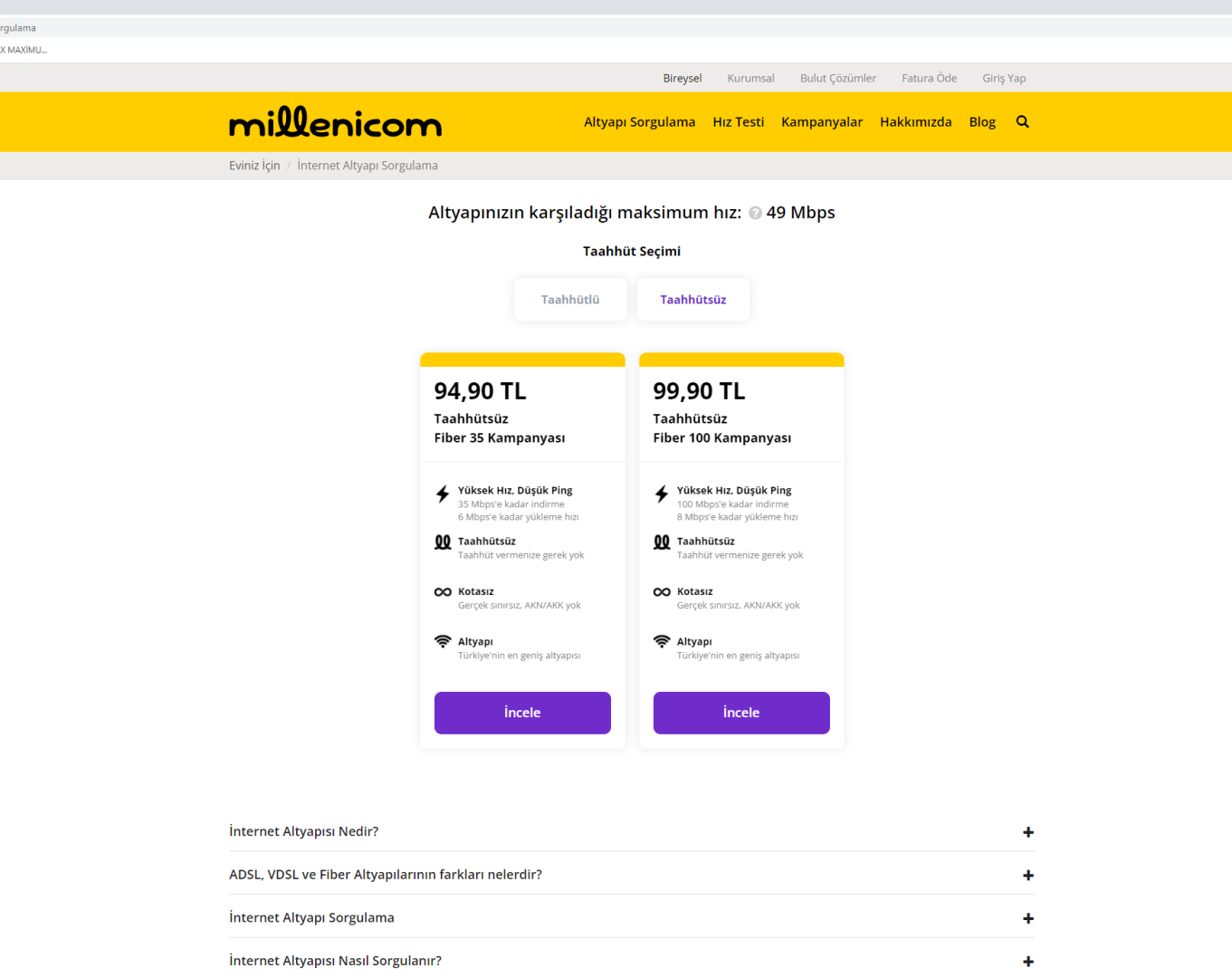Click wifi Altyapı icon in Fiber 35 card
This screenshot has width=1232, height=978.
(x=443, y=641)
